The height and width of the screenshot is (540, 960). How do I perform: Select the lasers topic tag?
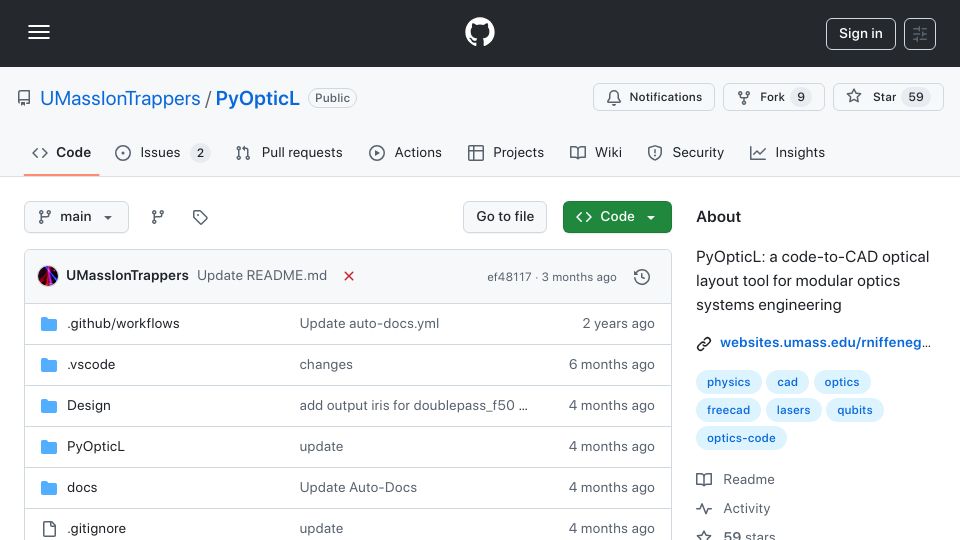(x=793, y=410)
